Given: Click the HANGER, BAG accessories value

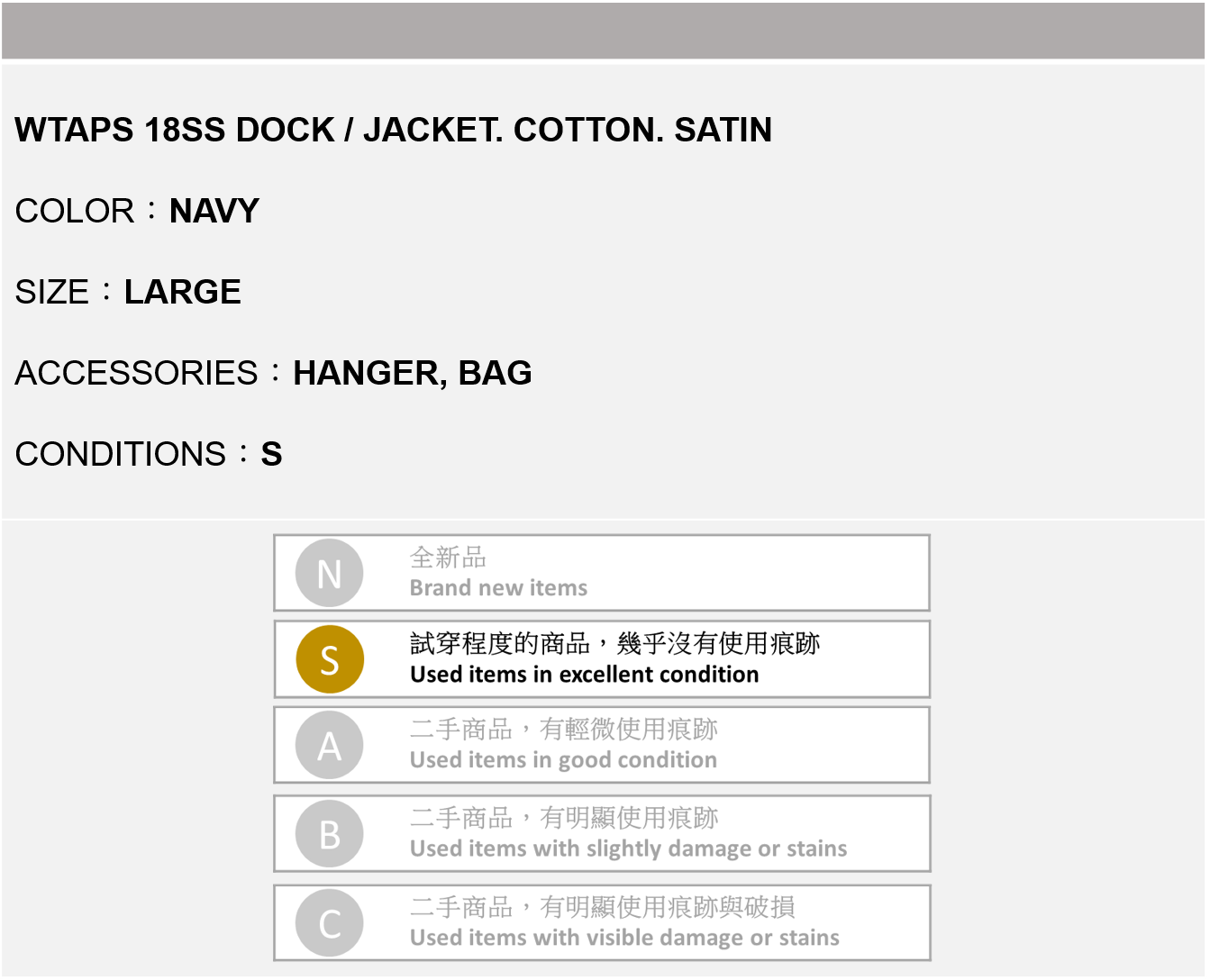Looking at the screenshot, I should coord(413,373).
